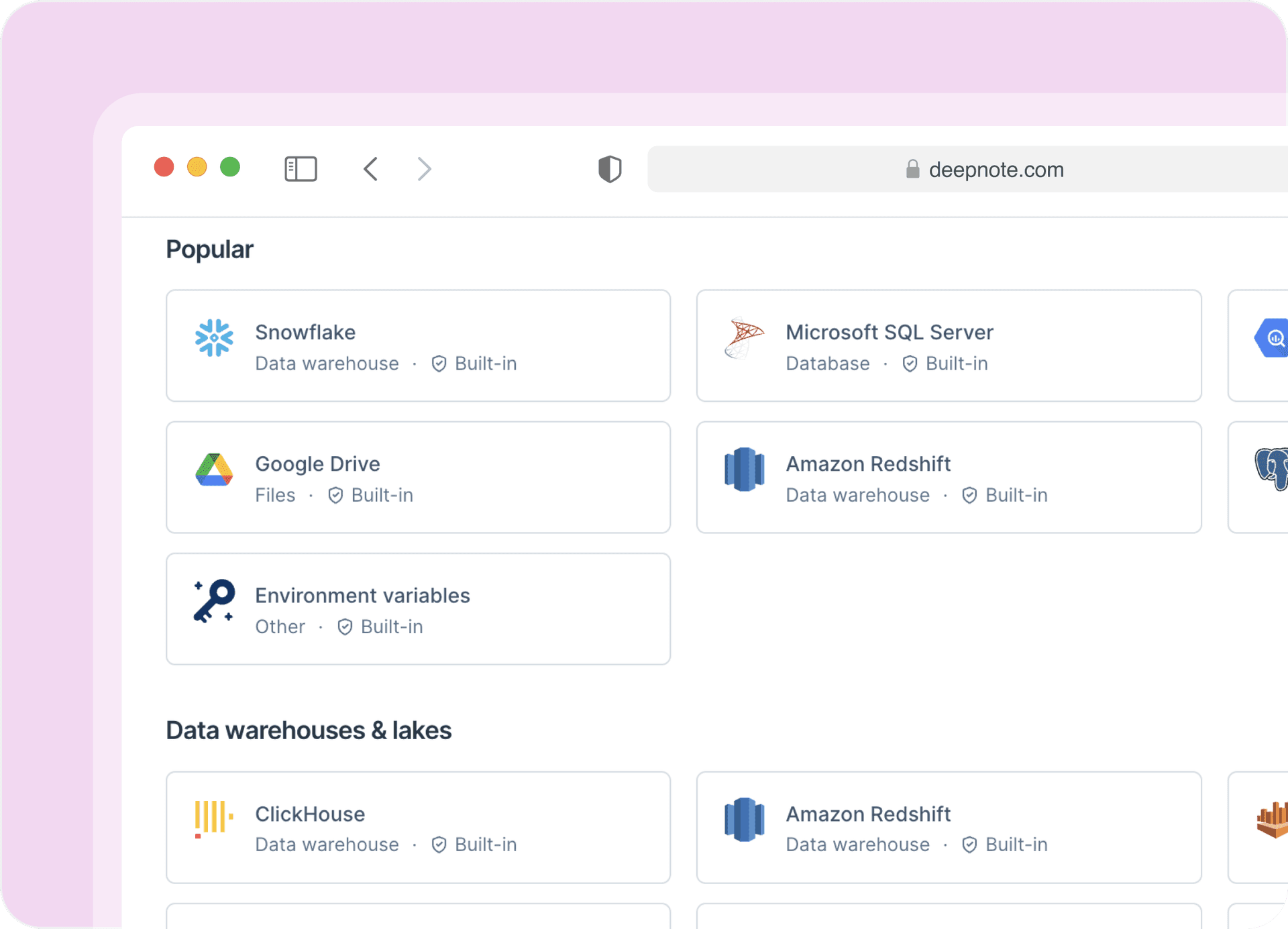Screen dimensions: 1288x929
Task: Click the Environment variables key icon
Action: tap(214, 601)
